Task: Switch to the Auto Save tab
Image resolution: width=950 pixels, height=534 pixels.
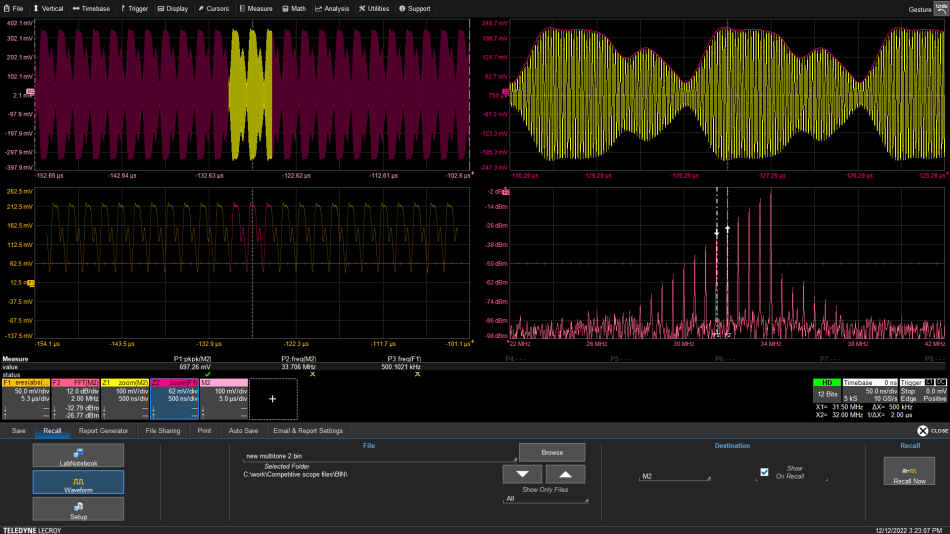Action: [x=243, y=431]
